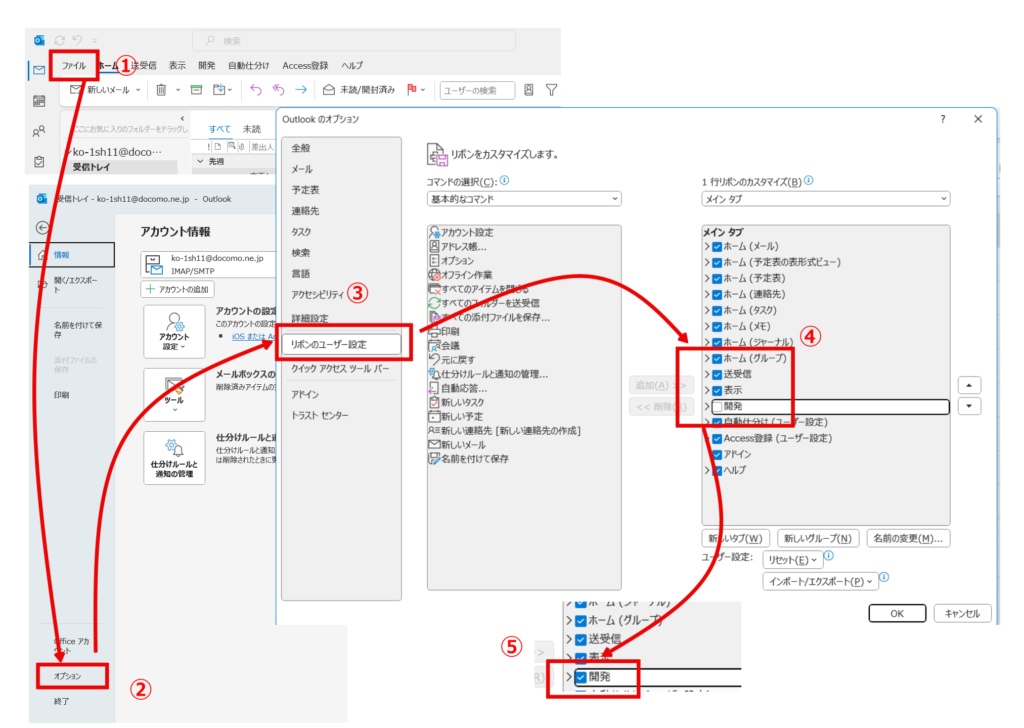Click the back arrow in Account Info
This screenshot has width=1024, height=728.
42,228
